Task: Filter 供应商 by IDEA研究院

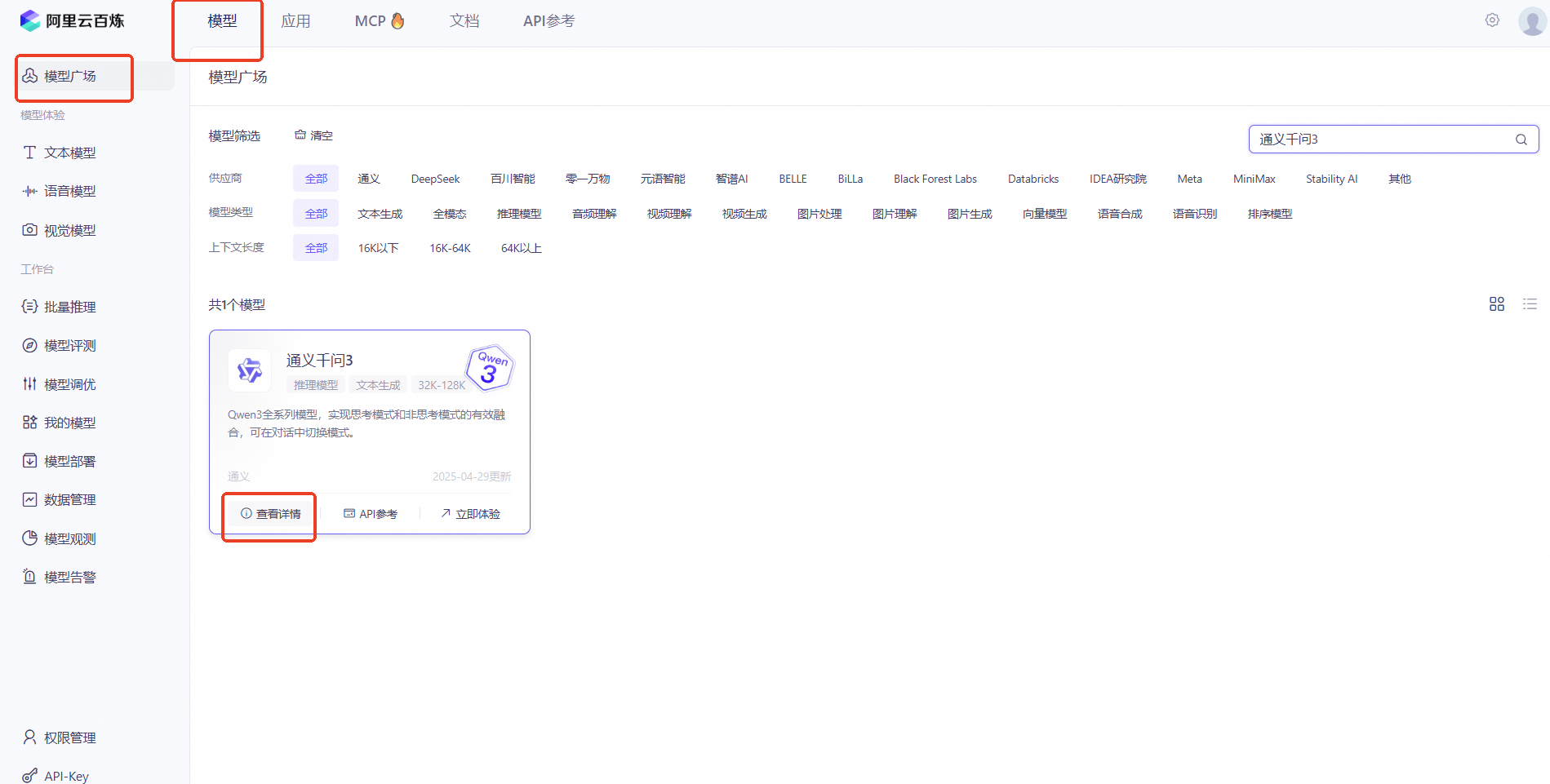Action: (x=1118, y=179)
